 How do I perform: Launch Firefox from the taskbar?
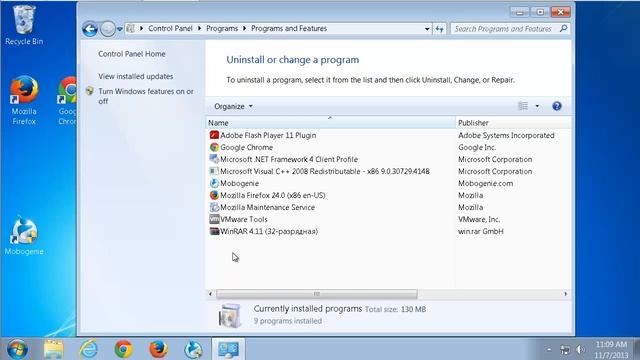158,349
